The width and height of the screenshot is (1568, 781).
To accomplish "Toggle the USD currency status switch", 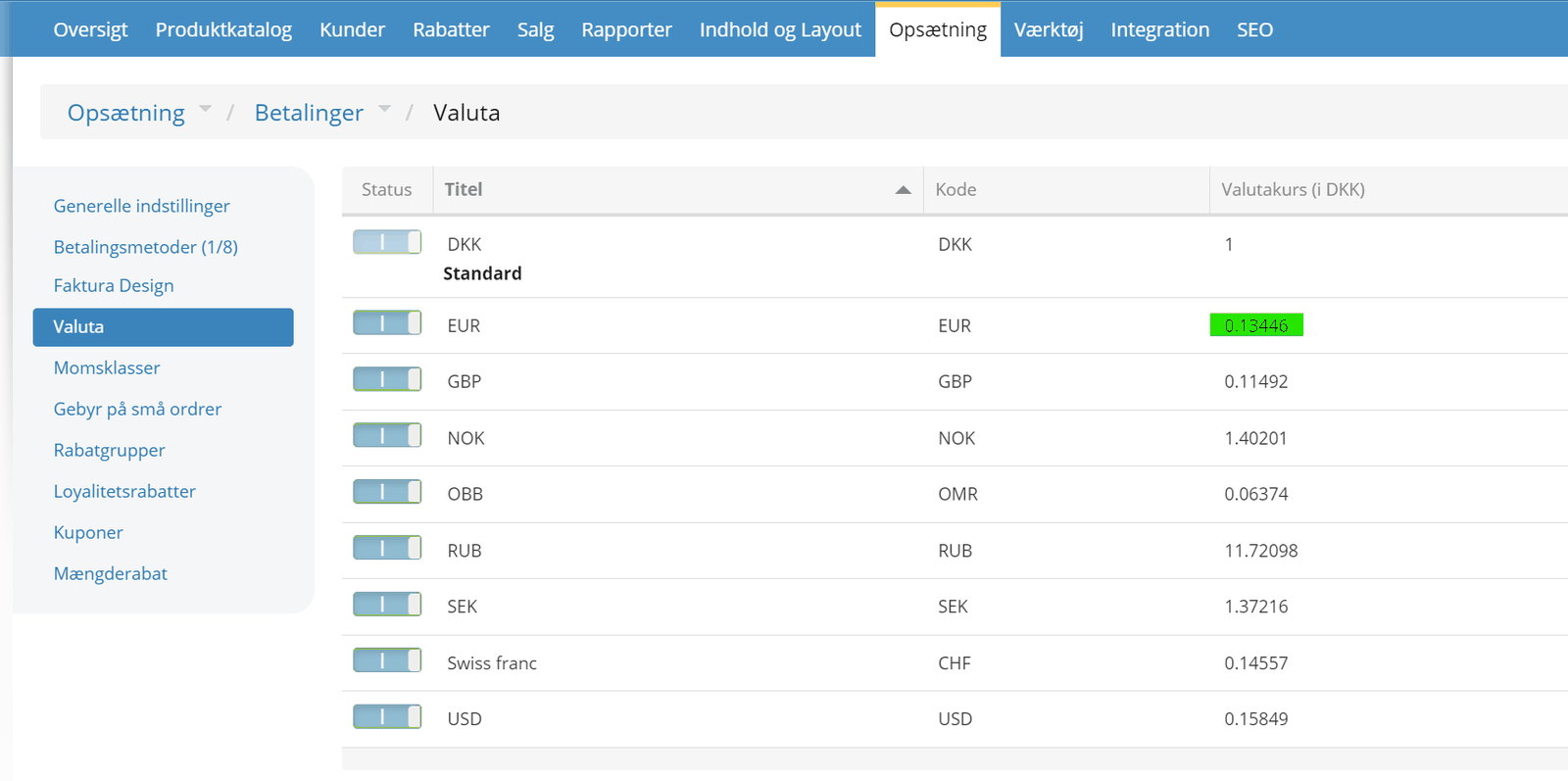I will (x=387, y=717).
